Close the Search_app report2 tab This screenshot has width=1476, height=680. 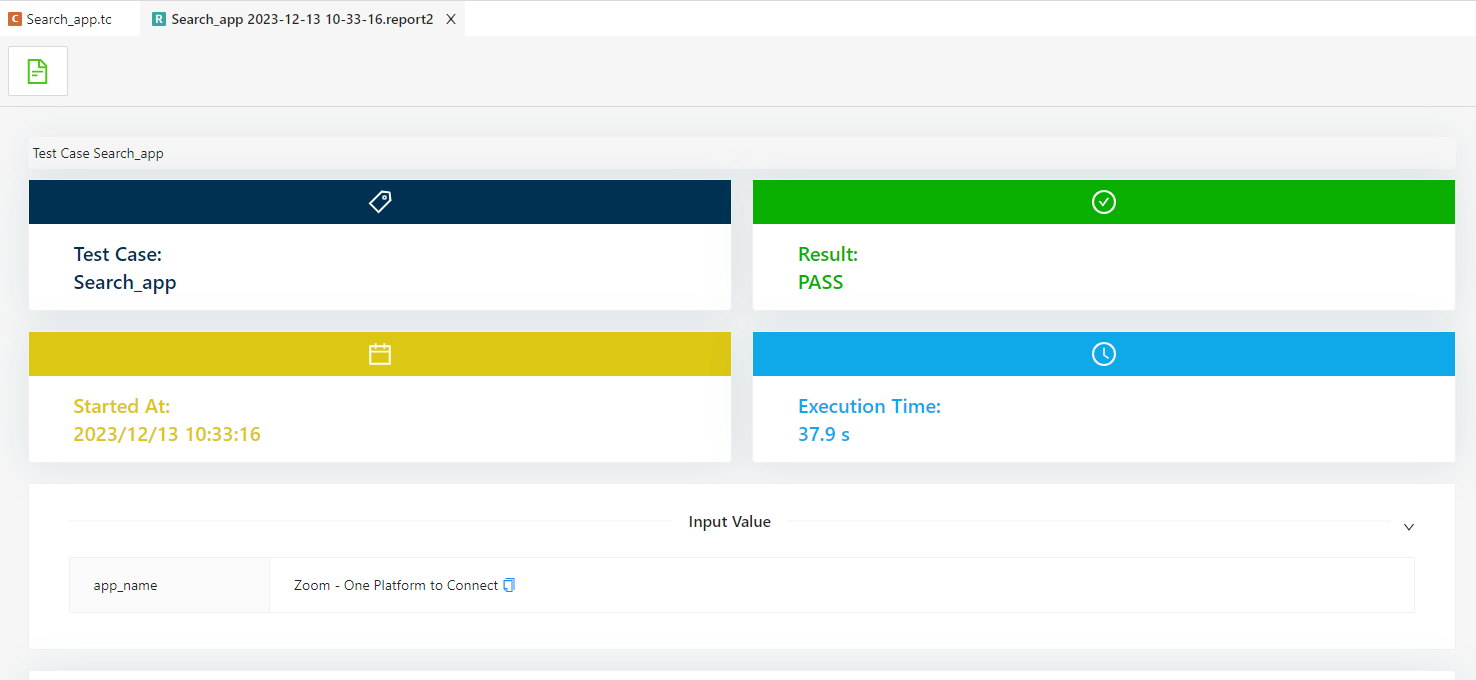click(x=451, y=19)
